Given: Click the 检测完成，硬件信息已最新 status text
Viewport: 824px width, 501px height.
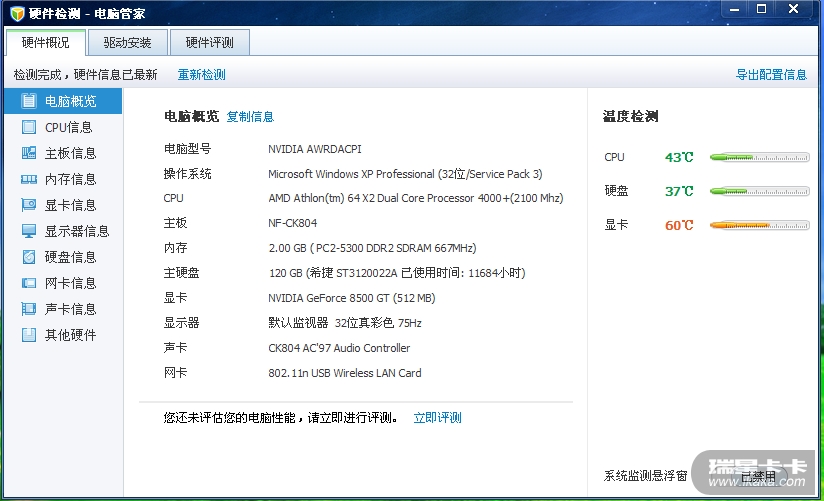Looking at the screenshot, I should (85, 75).
